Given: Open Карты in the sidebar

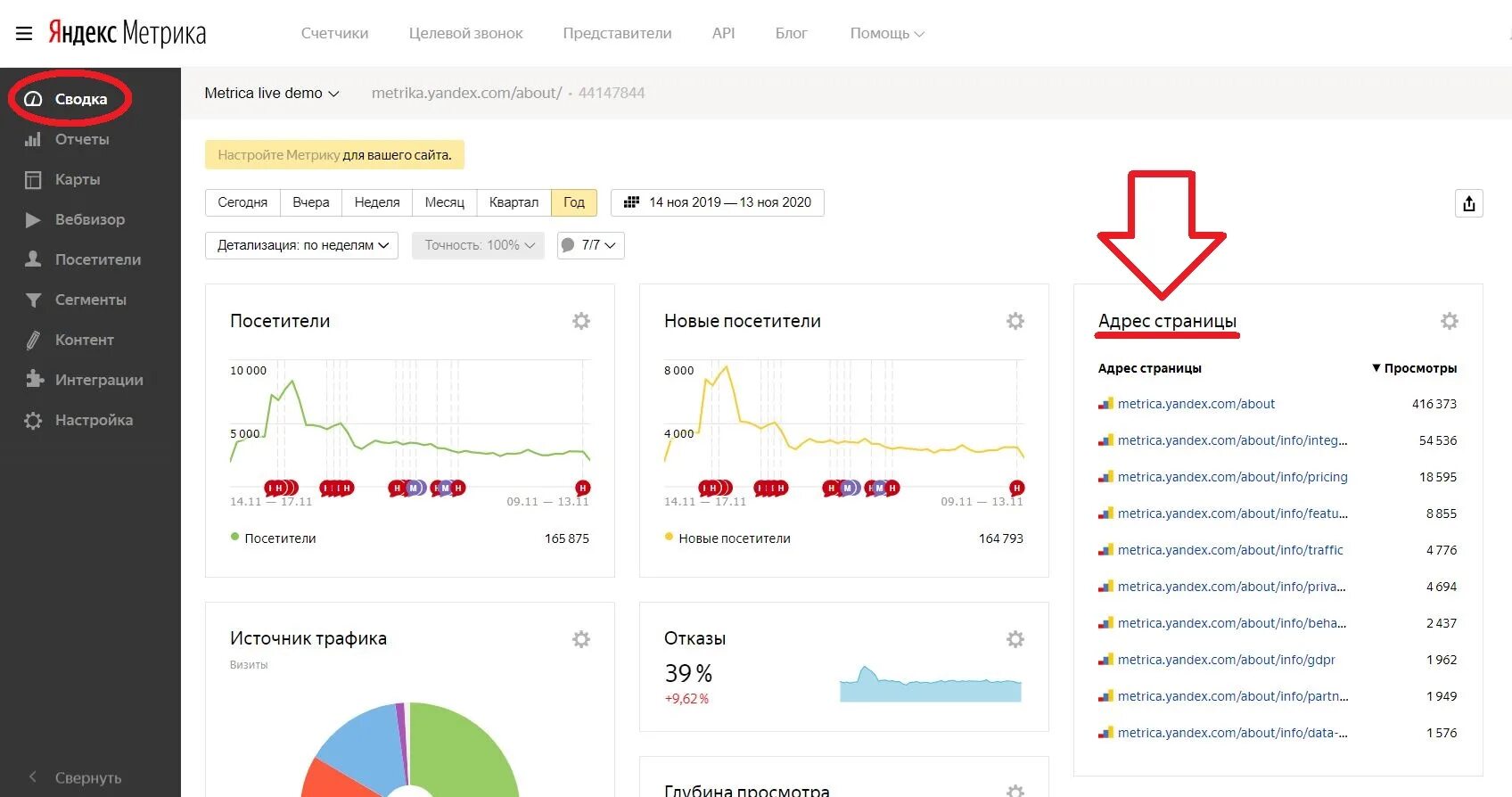Looking at the screenshot, I should pos(78,179).
